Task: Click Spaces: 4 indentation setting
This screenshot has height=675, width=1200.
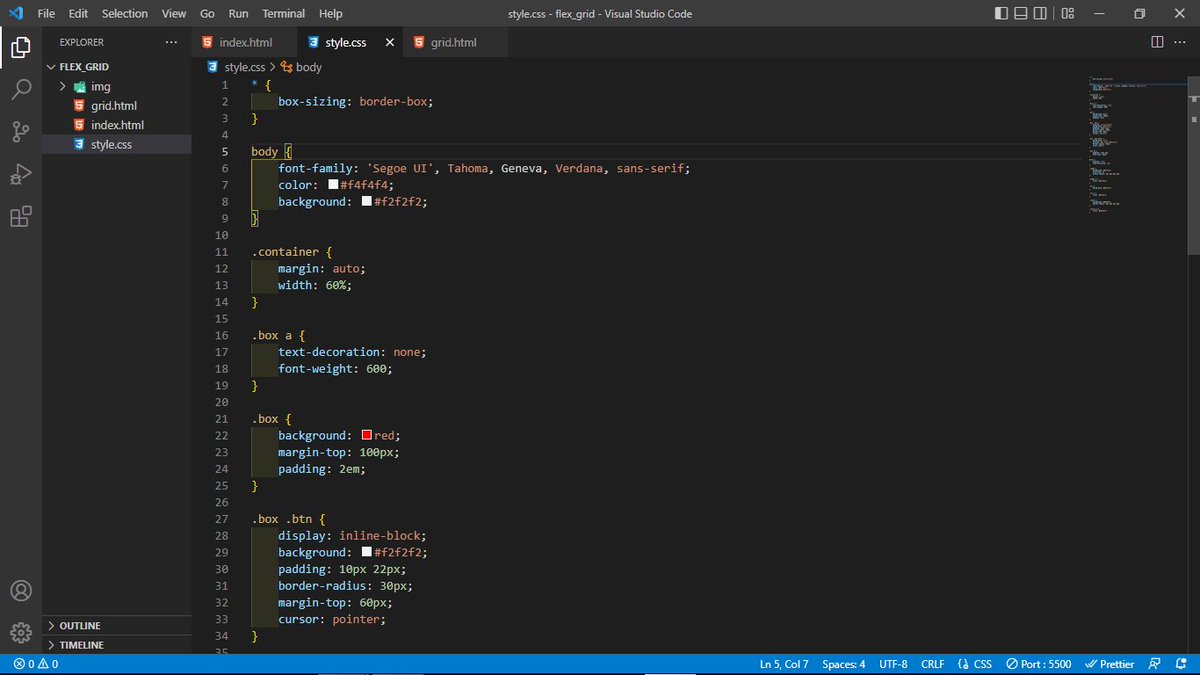Action: 844,664
